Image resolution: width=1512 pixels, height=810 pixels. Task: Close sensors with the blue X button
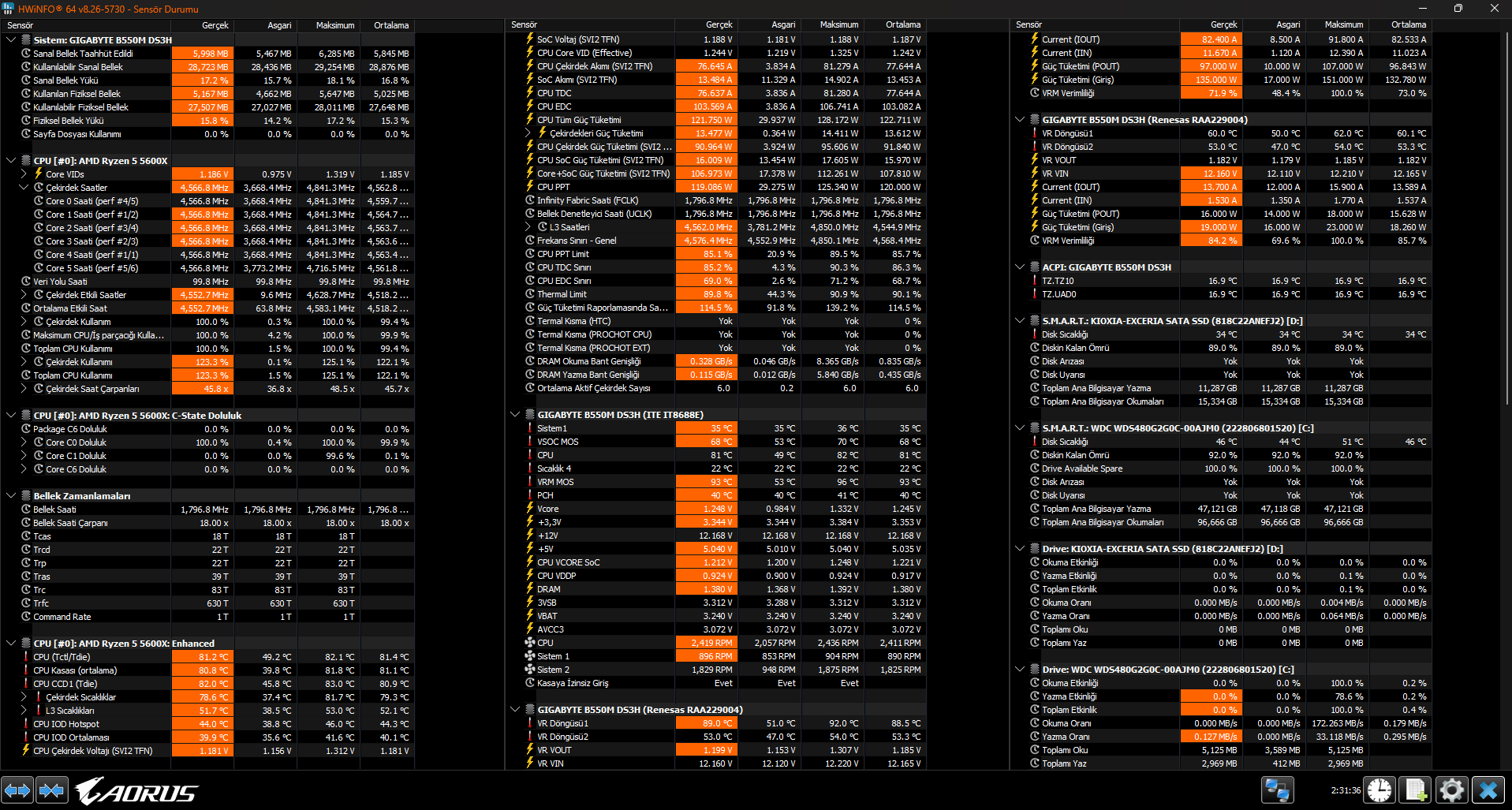1488,789
